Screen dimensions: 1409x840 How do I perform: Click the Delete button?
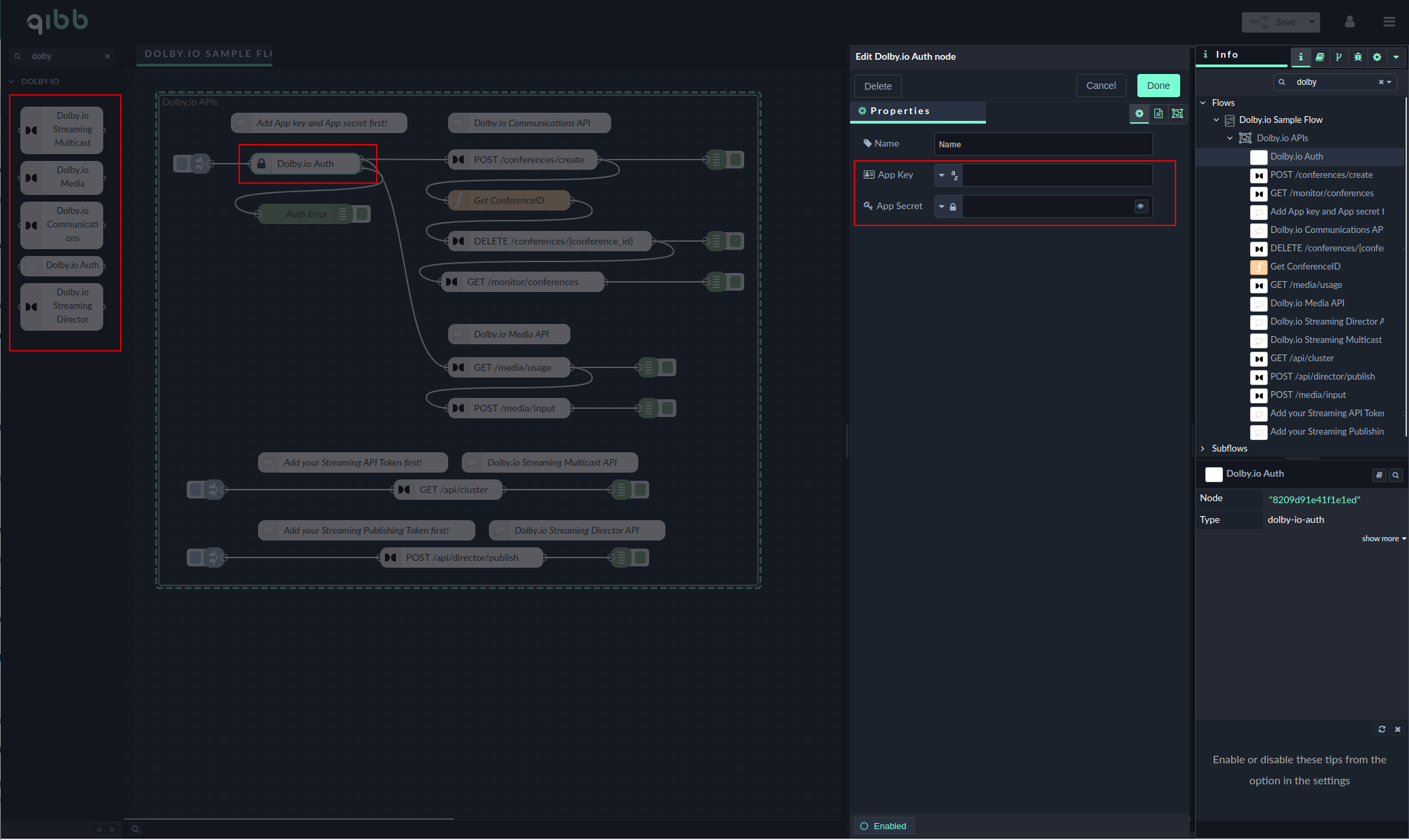[x=877, y=86]
